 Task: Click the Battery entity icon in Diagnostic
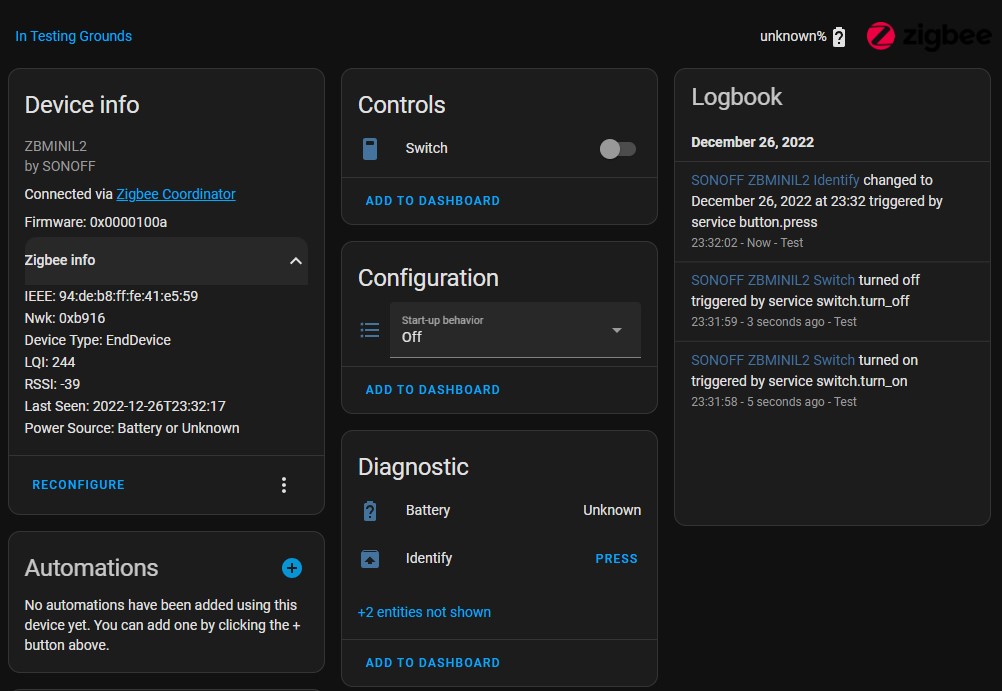[x=370, y=511]
